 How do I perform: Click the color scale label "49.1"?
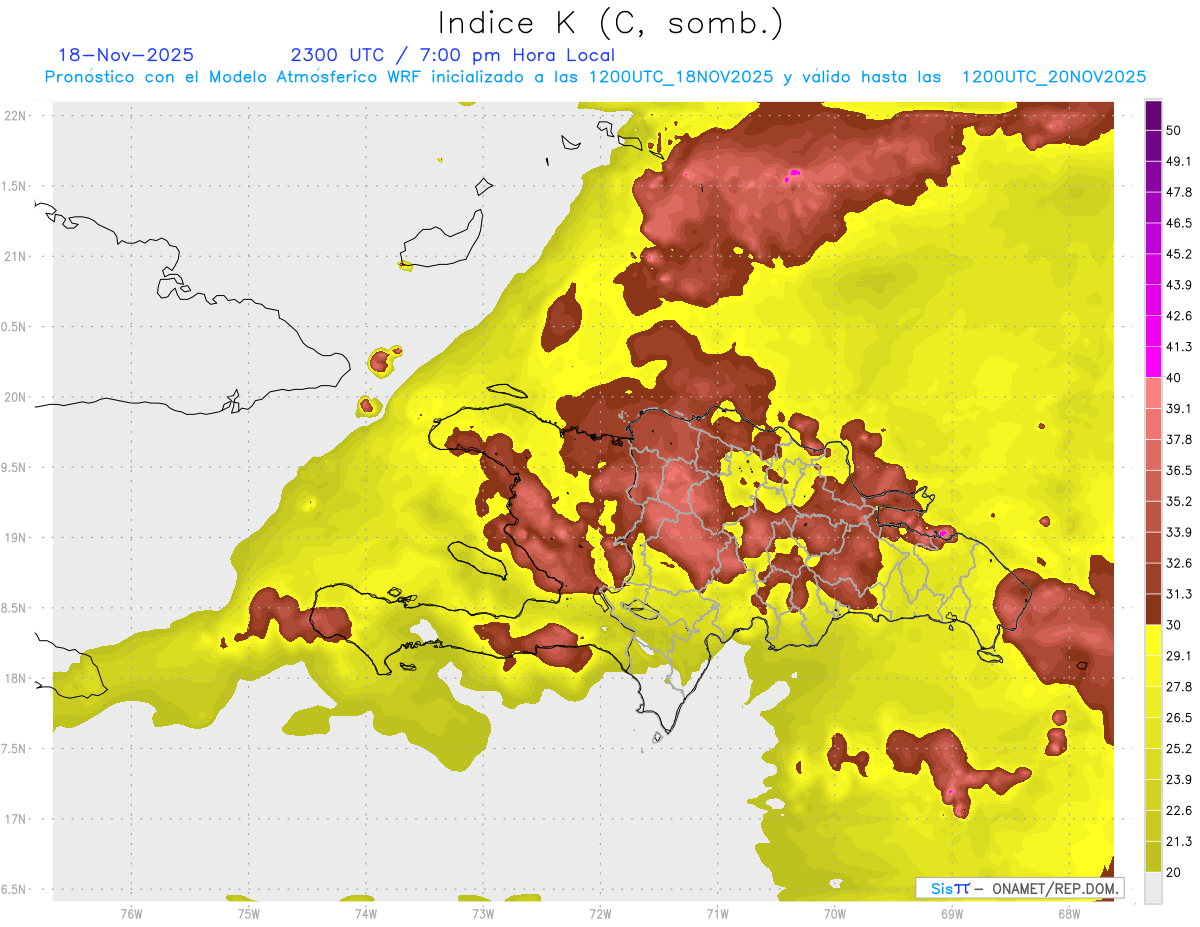[1178, 161]
